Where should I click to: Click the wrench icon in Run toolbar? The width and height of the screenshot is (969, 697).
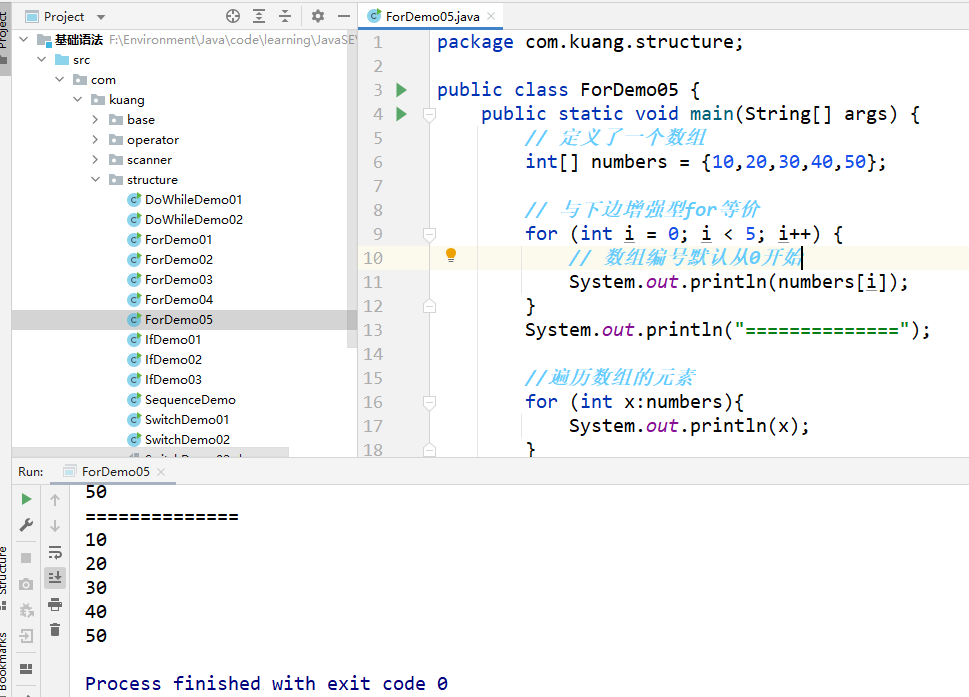click(26, 525)
